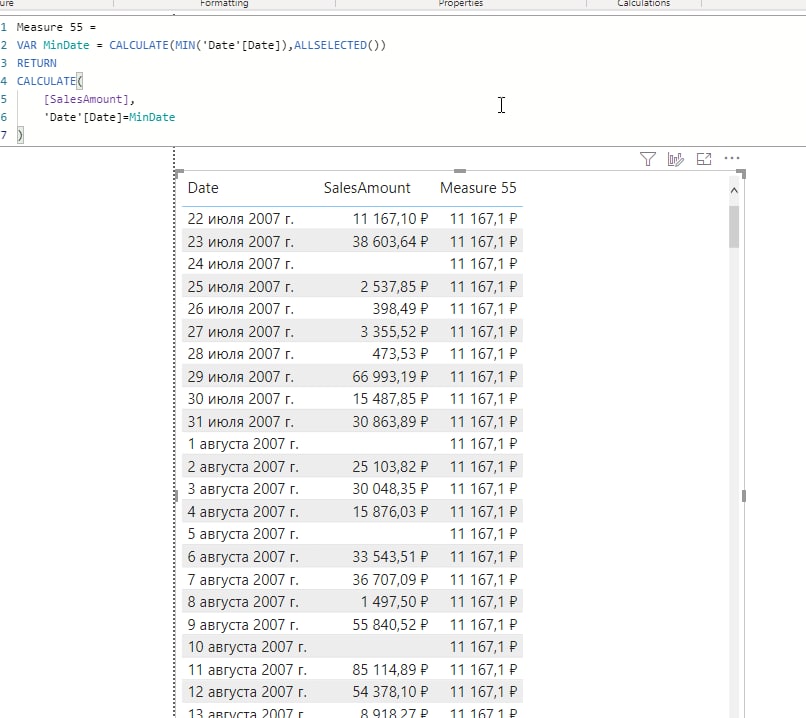The width and height of the screenshot is (806, 718).
Task: Select the '26 июля 2007 г.' date cell
Action: click(x=241, y=309)
